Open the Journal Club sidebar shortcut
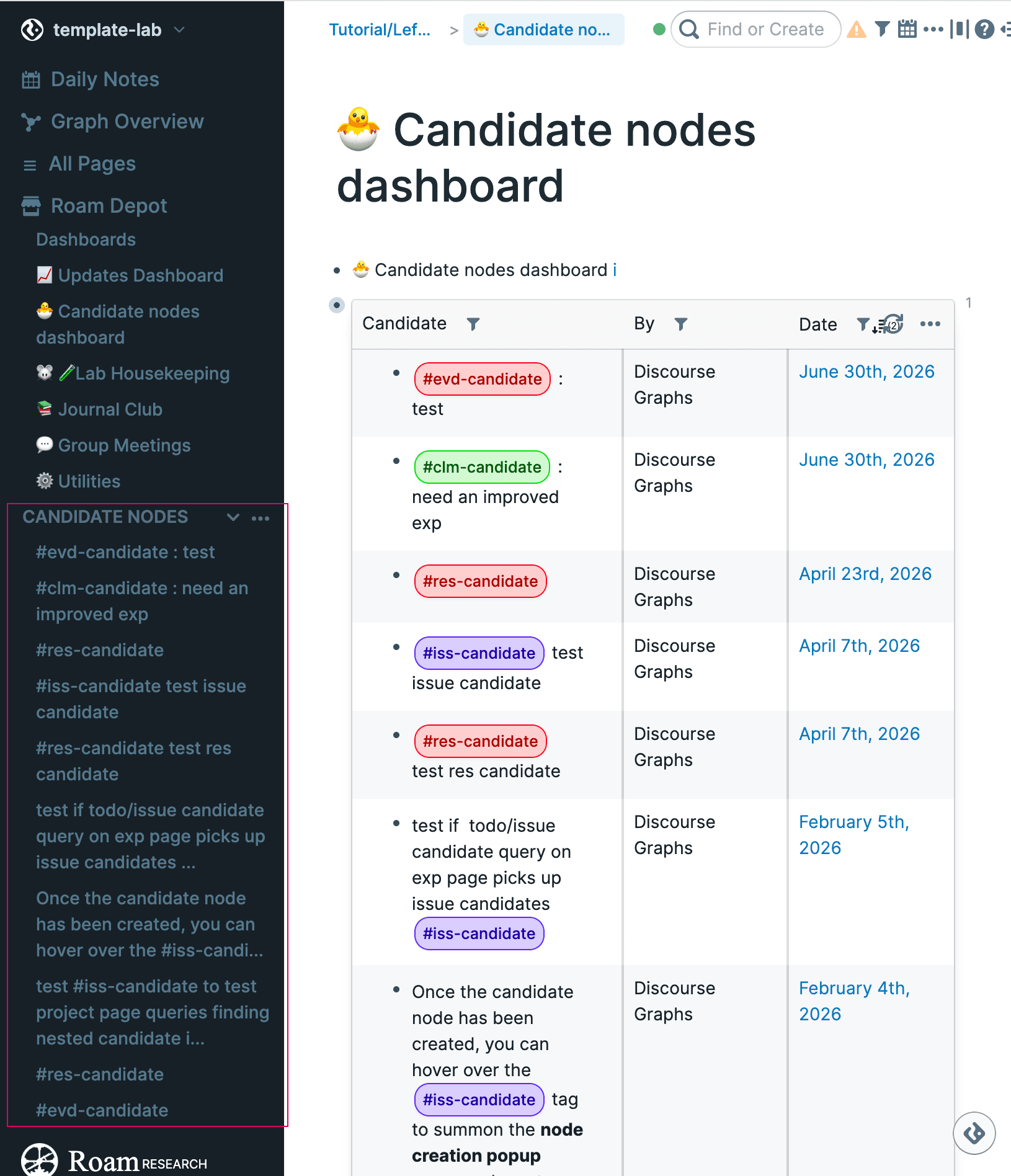The image size is (1011, 1176). [99, 409]
